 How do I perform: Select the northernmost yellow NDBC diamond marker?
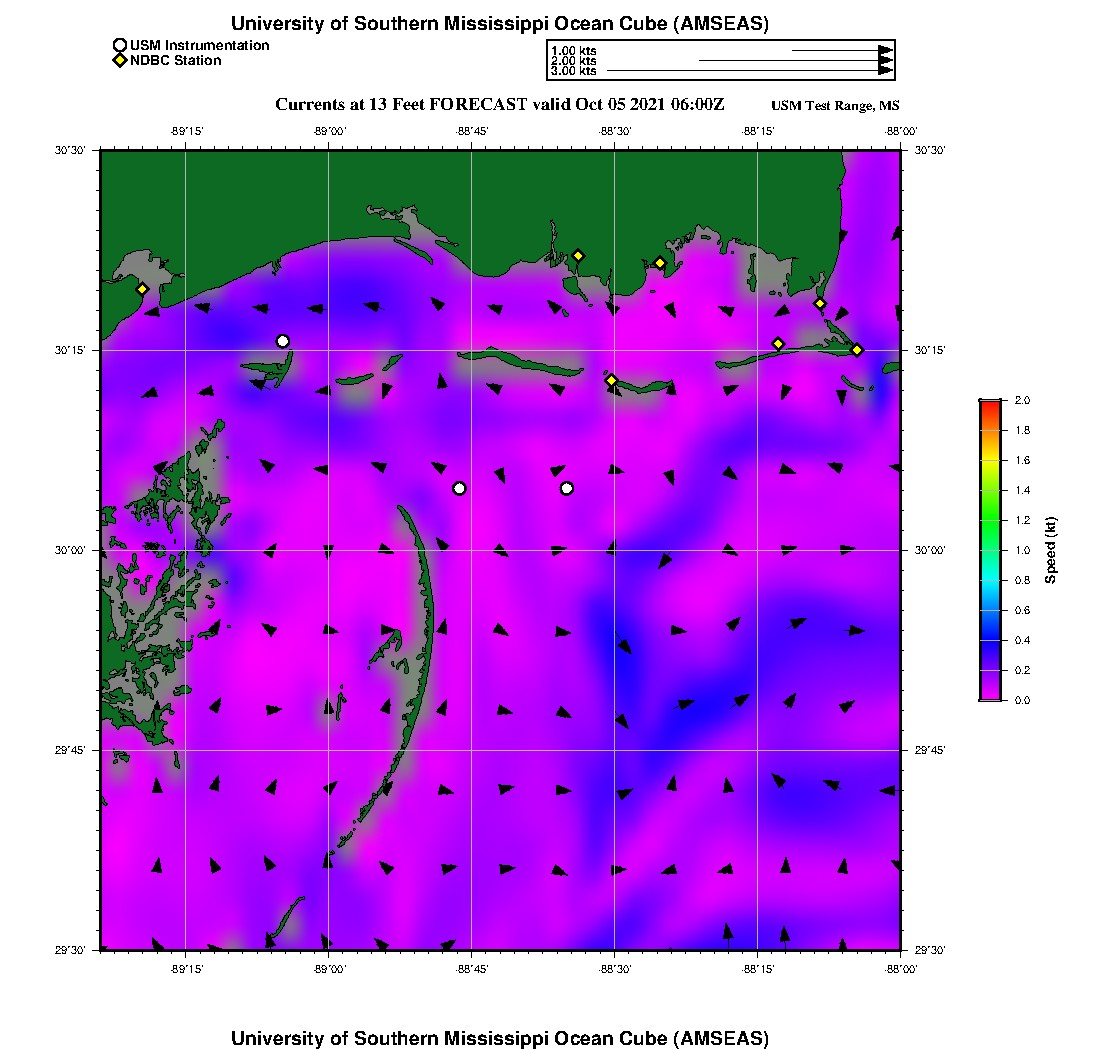point(578,255)
